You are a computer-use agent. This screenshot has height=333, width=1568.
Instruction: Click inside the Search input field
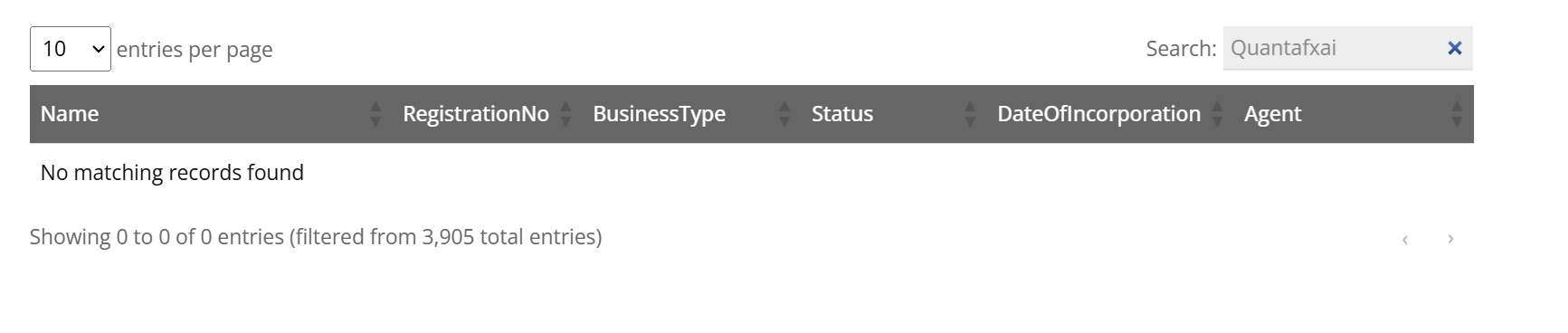tap(1335, 48)
